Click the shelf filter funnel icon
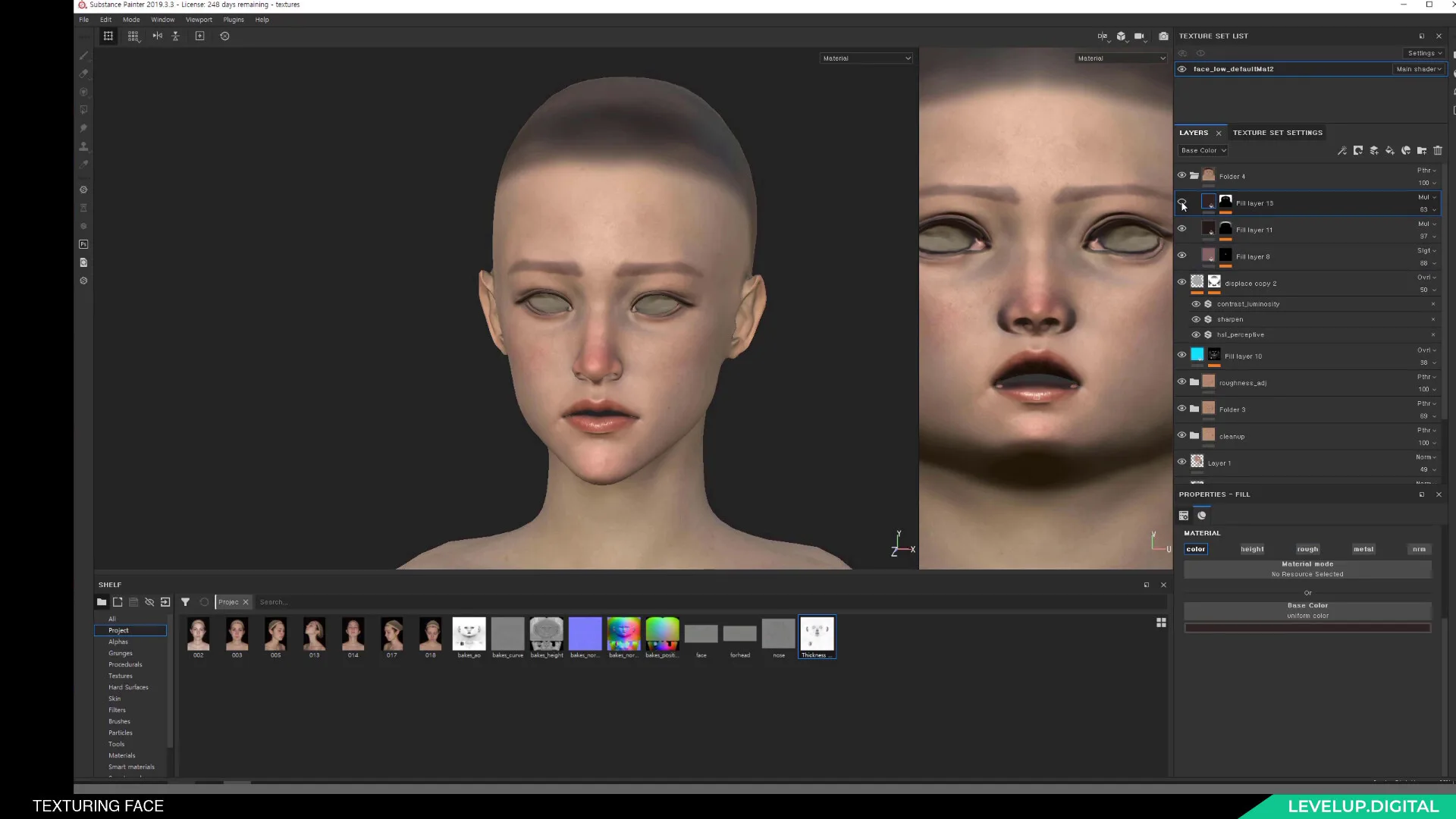1456x819 pixels. [185, 602]
